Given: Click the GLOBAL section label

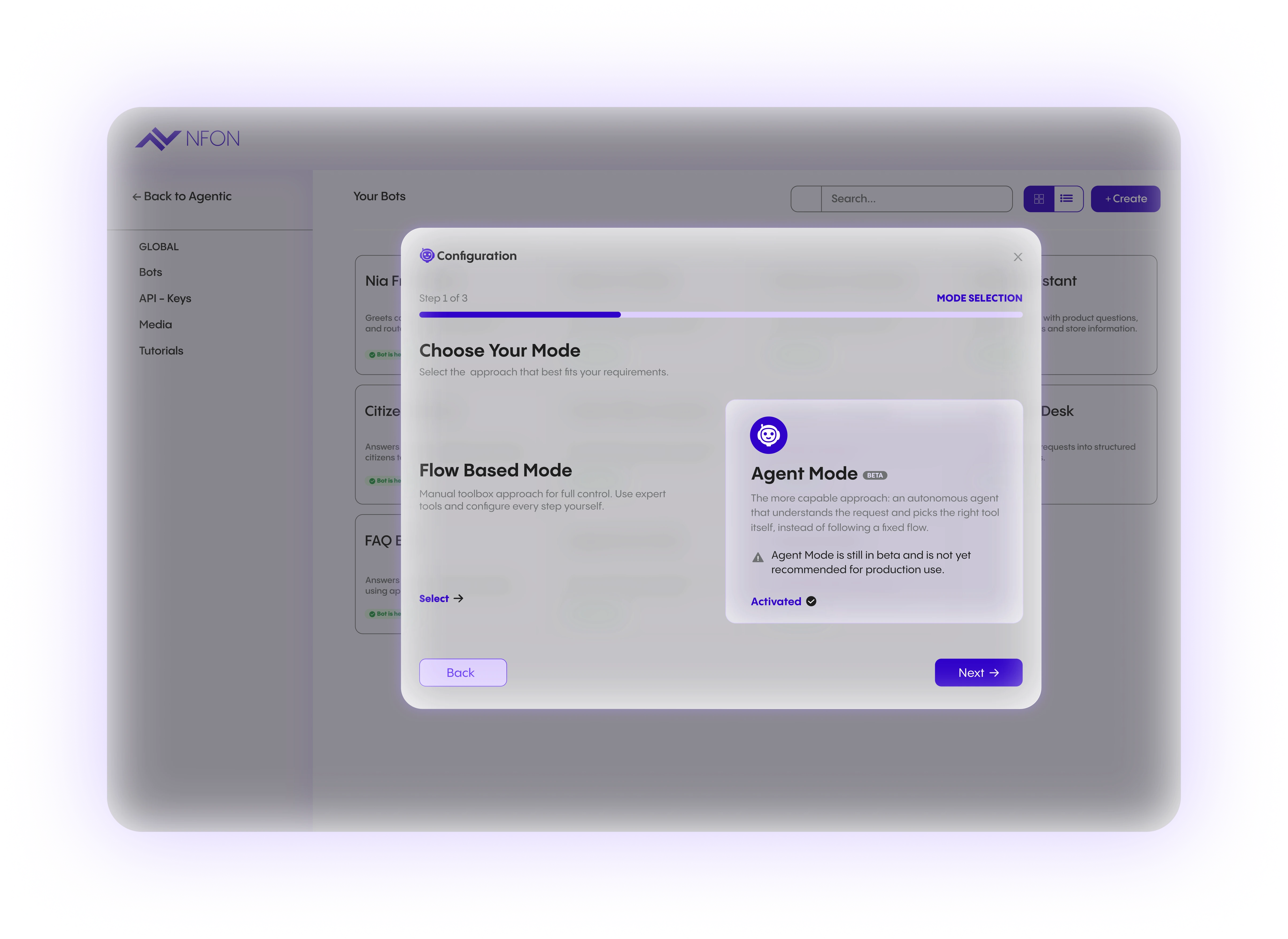Looking at the screenshot, I should pyautogui.click(x=158, y=247).
